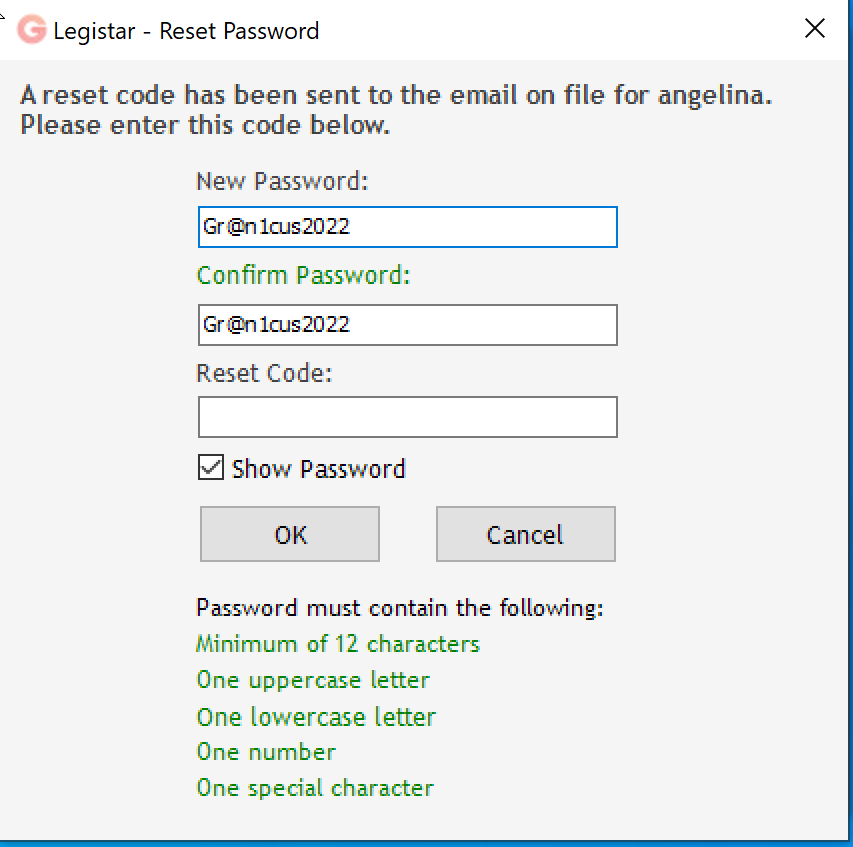Click the Minimum of 12 characters line

pyautogui.click(x=337, y=643)
